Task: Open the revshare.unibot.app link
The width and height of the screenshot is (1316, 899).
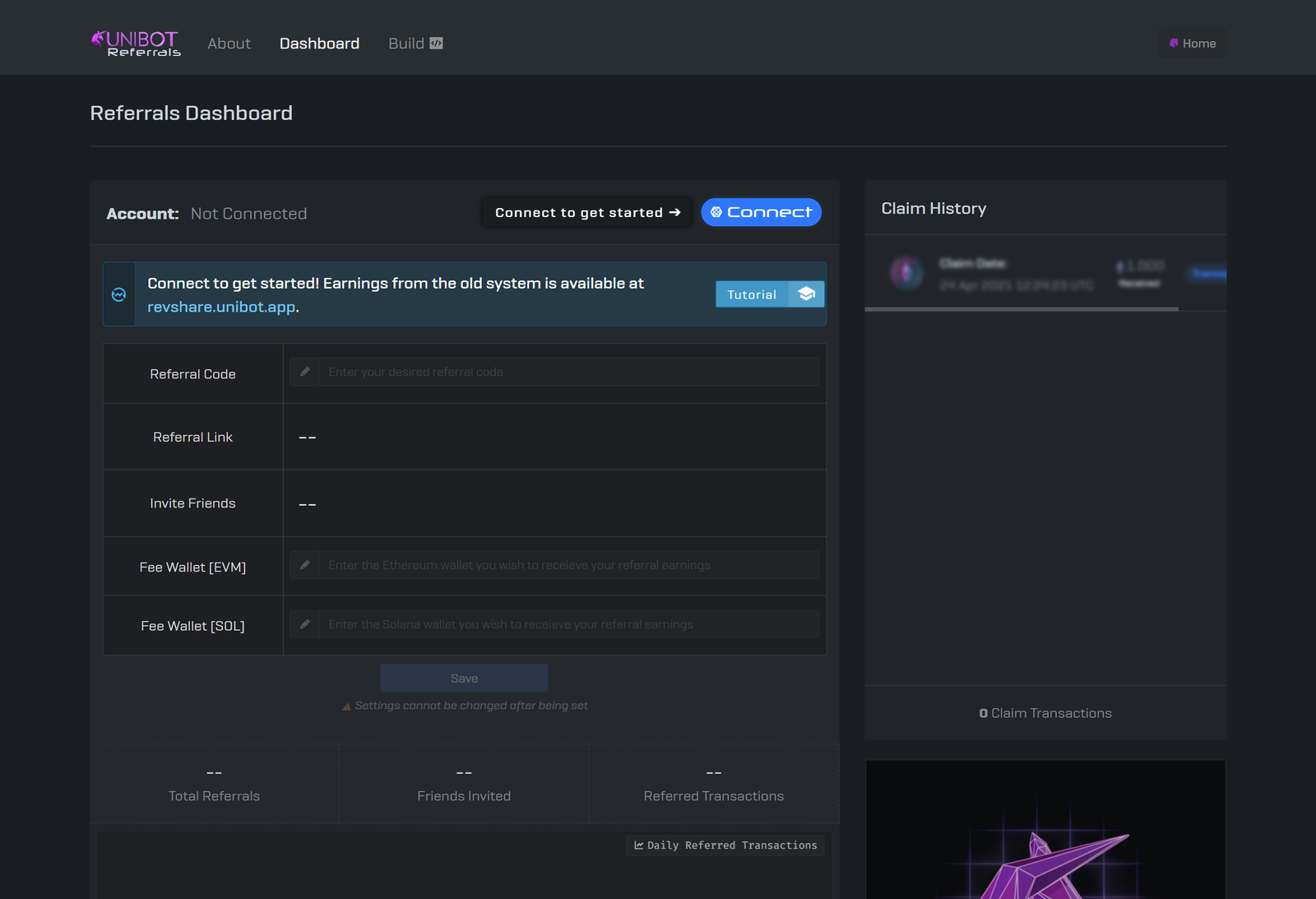Action: [x=221, y=307]
